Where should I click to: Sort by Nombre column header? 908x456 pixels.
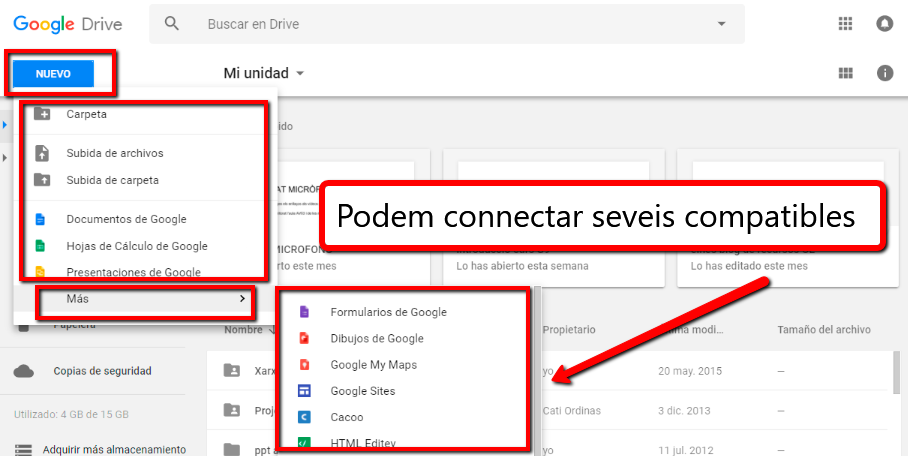click(244, 330)
